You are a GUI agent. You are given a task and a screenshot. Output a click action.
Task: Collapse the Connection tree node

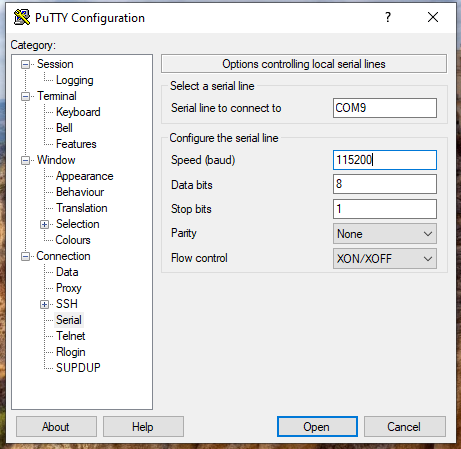point(25,257)
